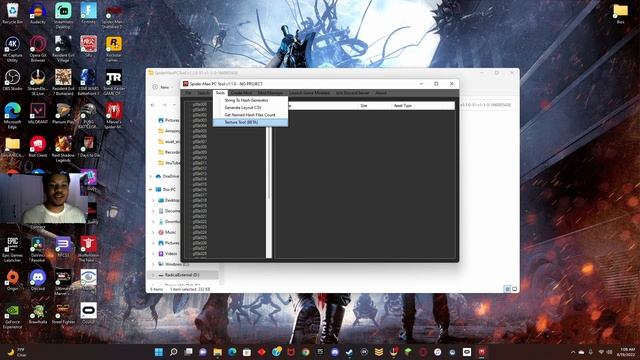
Task: Select the p000005 archive tree entry
Action: [x=200, y=131]
